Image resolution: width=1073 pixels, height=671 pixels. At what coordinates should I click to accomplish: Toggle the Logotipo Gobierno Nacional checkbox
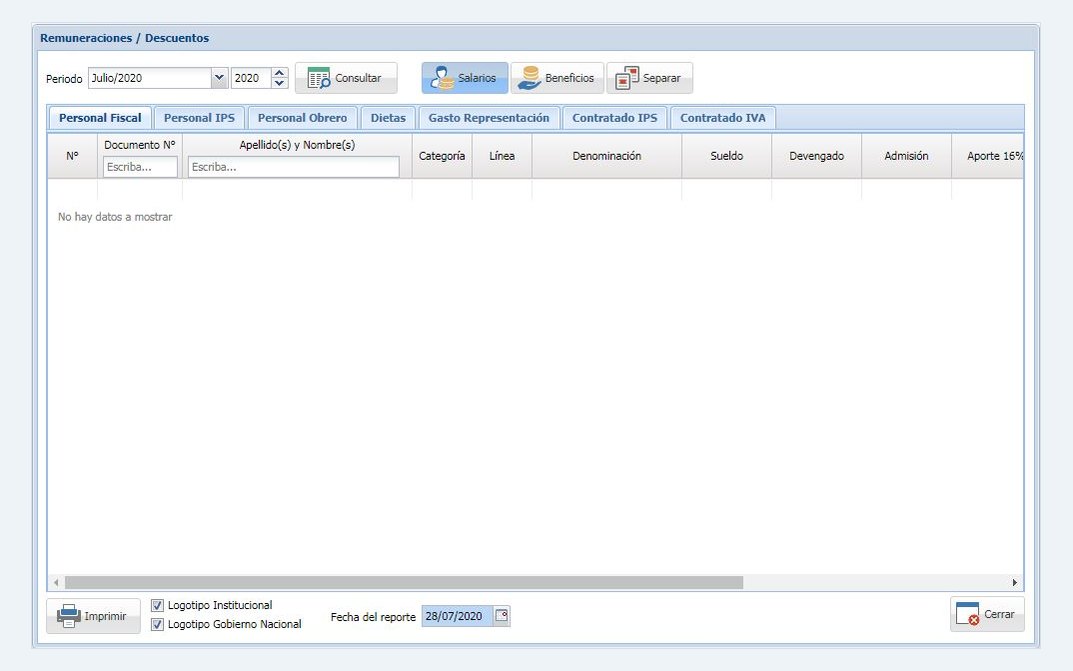click(x=157, y=624)
